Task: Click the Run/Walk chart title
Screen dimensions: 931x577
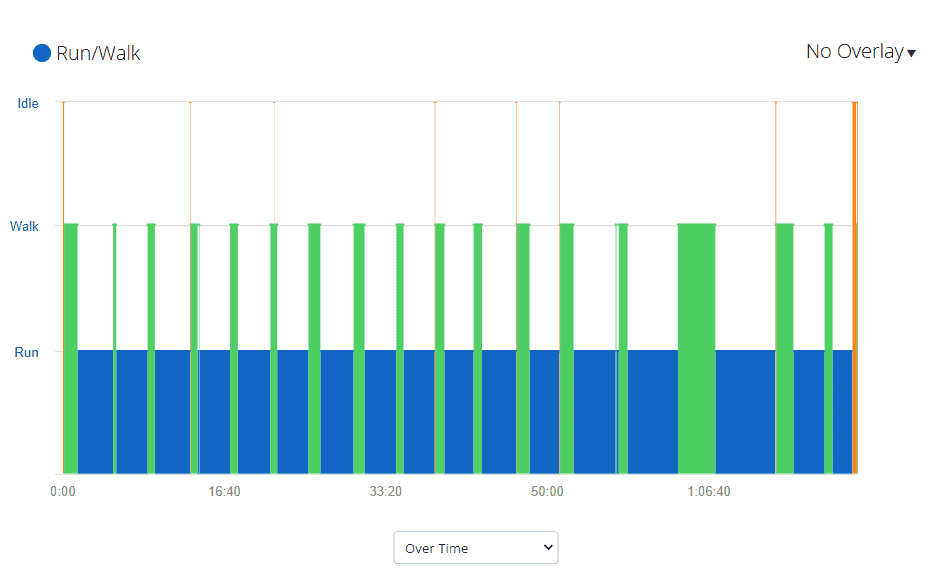Action: [99, 53]
